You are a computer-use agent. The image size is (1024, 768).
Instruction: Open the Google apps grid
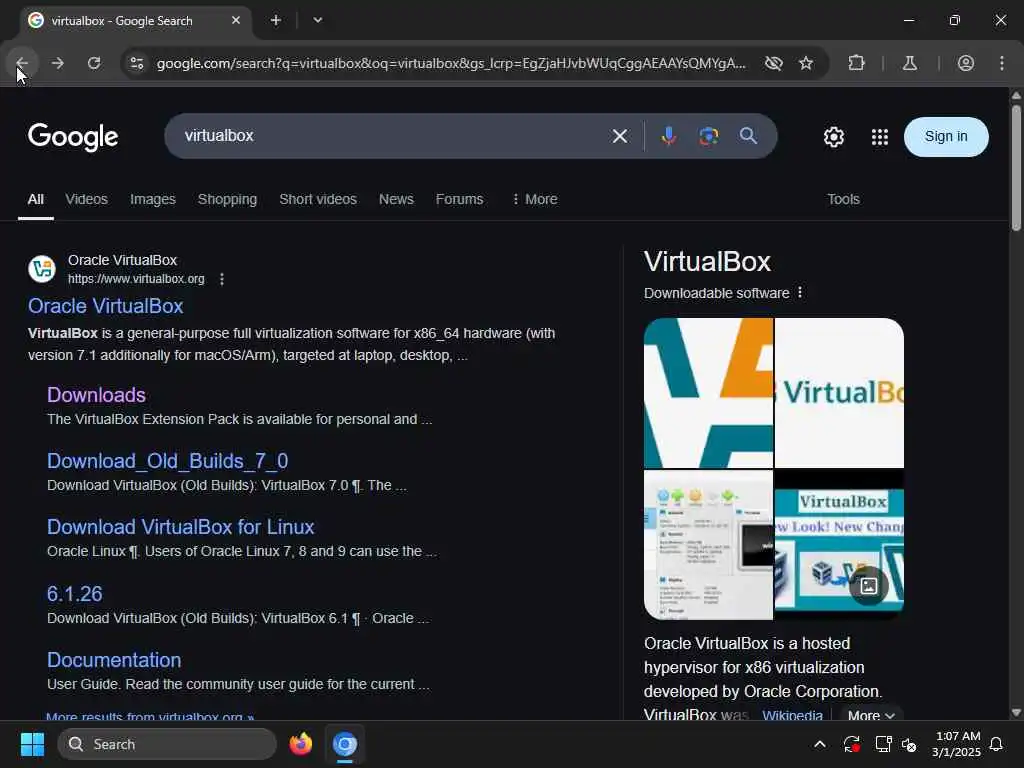[x=880, y=136]
